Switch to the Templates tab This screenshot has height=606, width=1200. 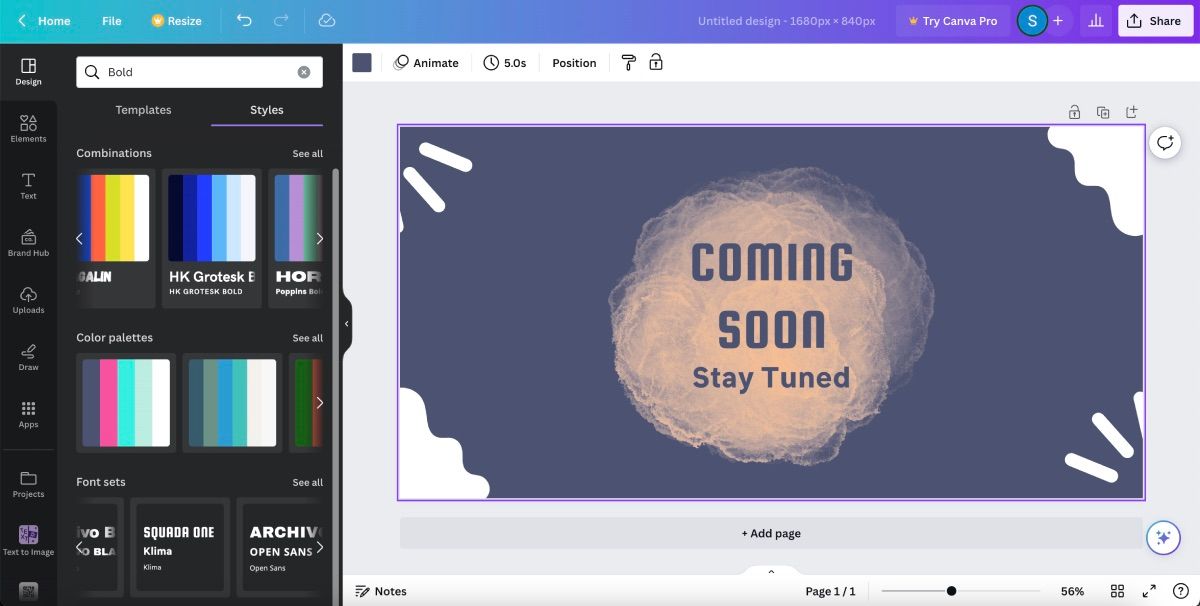pyautogui.click(x=142, y=110)
